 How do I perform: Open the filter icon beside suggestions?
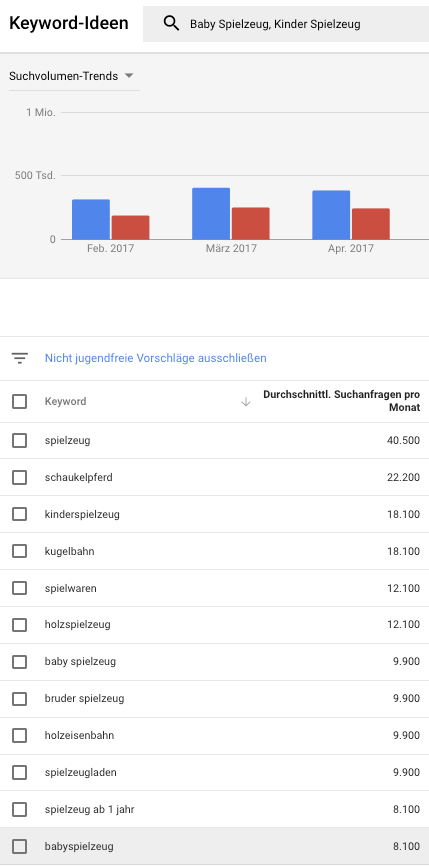coord(20,358)
